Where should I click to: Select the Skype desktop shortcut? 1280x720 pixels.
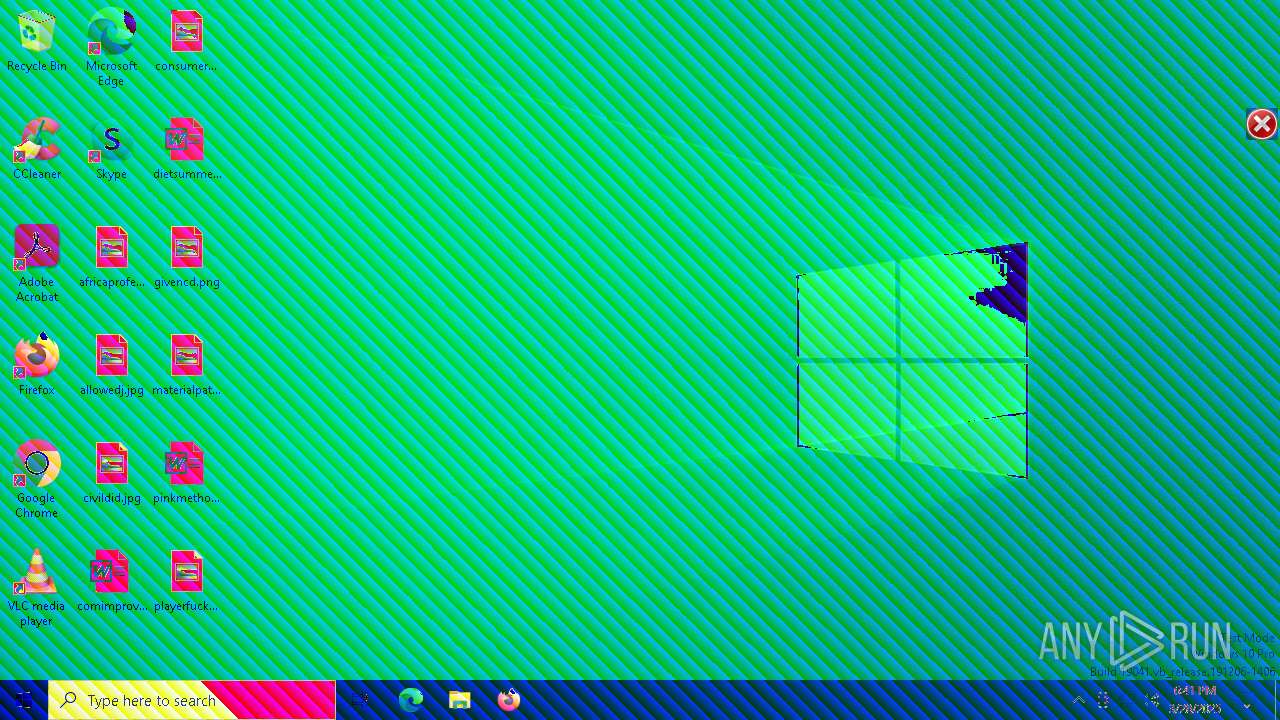pyautogui.click(x=111, y=150)
